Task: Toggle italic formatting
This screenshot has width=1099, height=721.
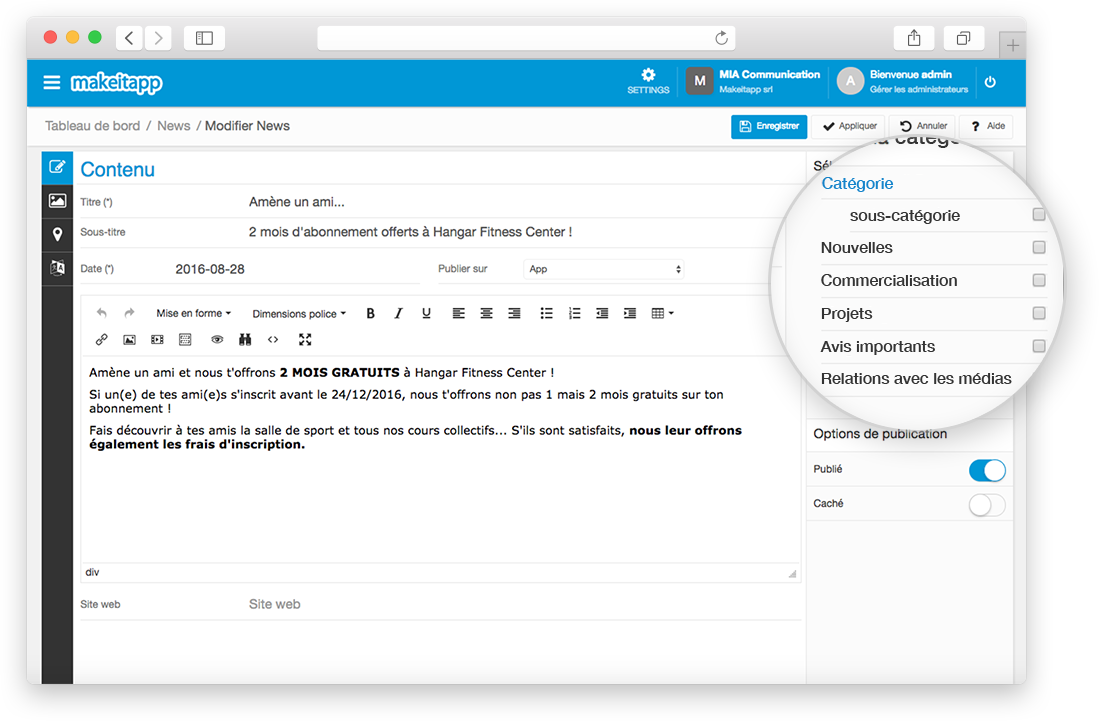Action: tap(398, 313)
